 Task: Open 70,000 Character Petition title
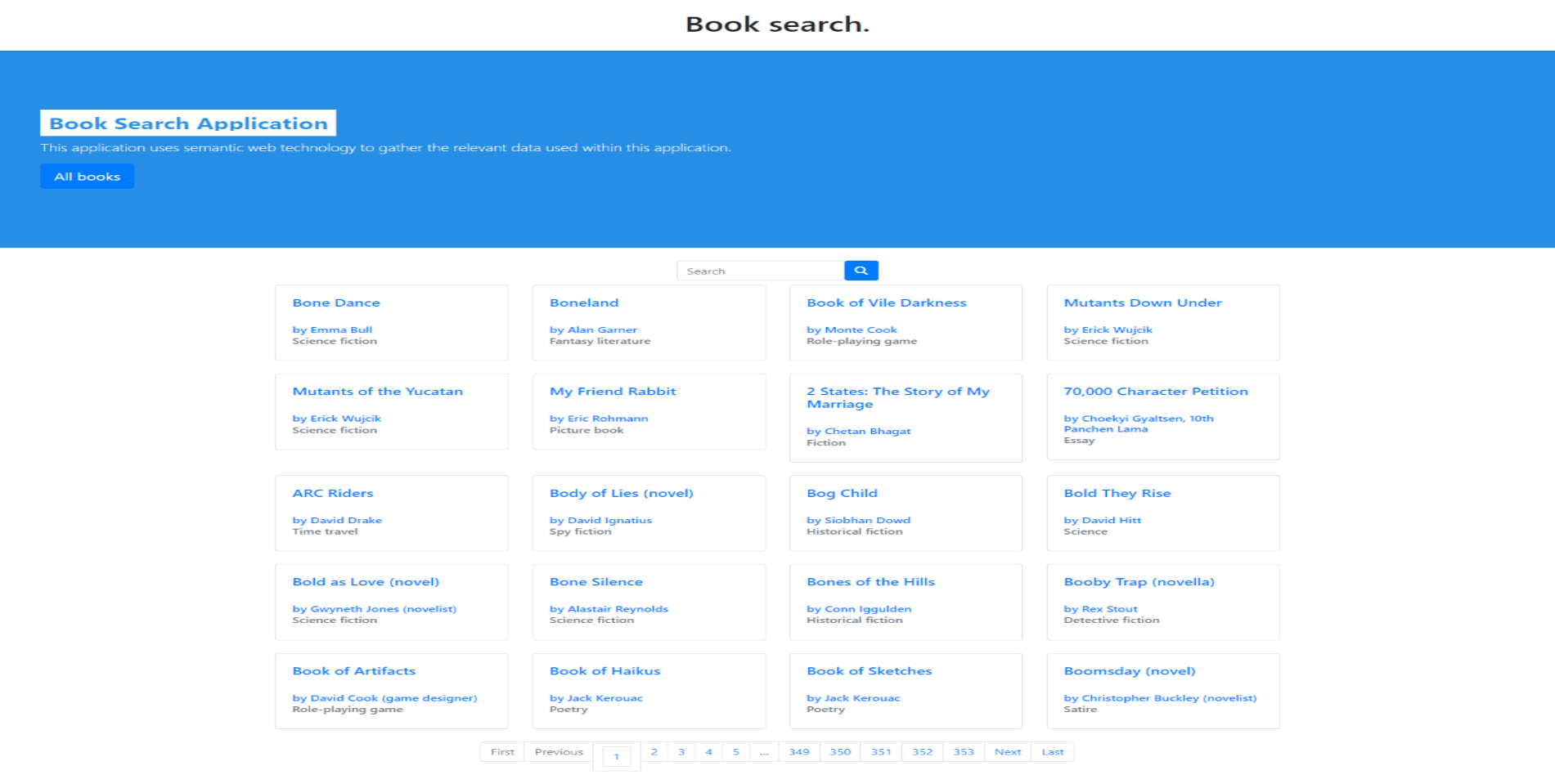tap(1156, 392)
